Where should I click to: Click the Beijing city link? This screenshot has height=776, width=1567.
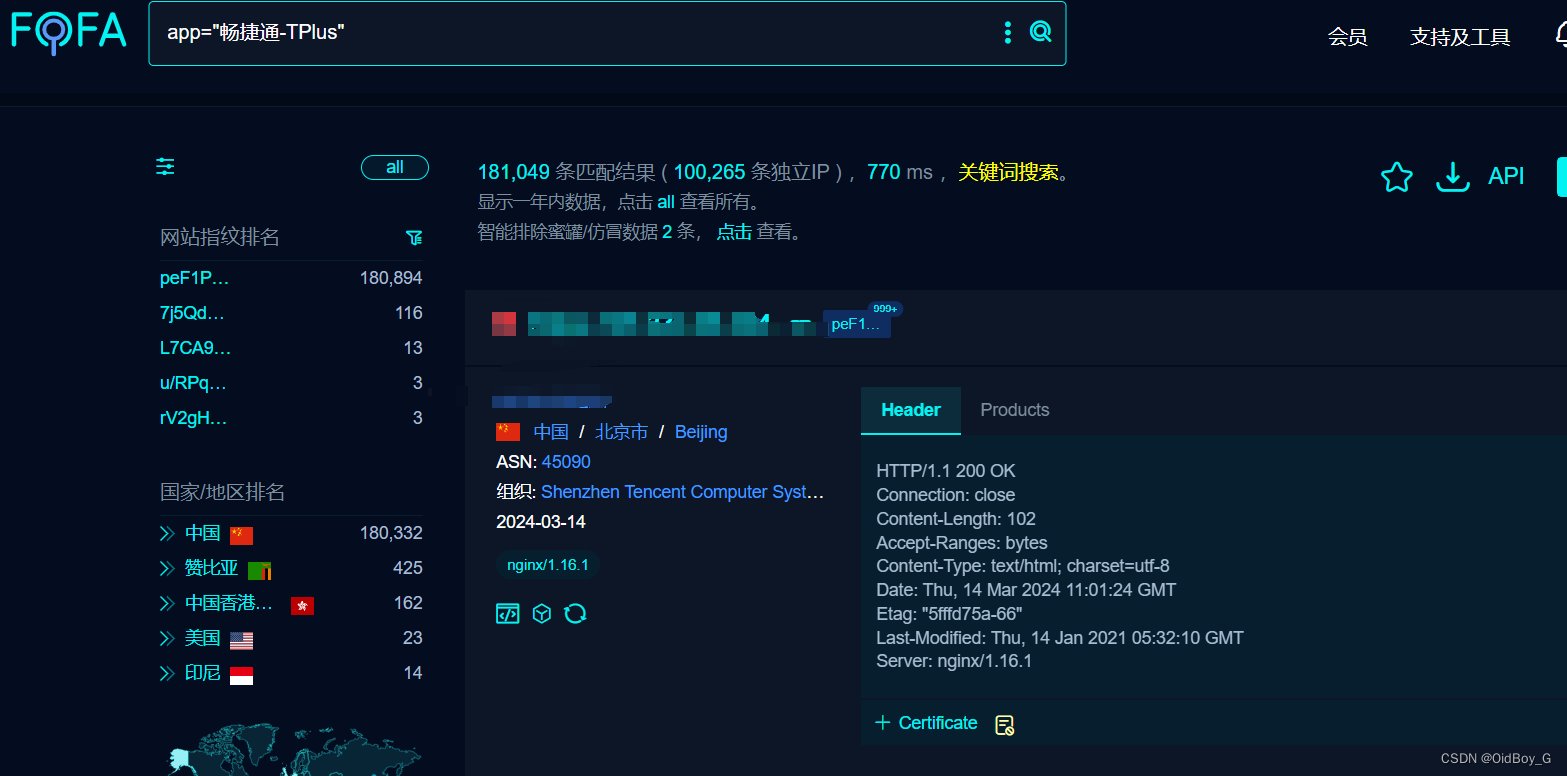701,432
